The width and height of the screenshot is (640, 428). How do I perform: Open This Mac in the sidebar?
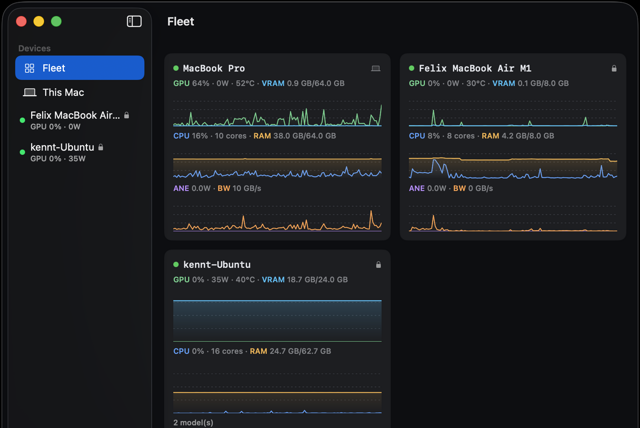coord(80,92)
